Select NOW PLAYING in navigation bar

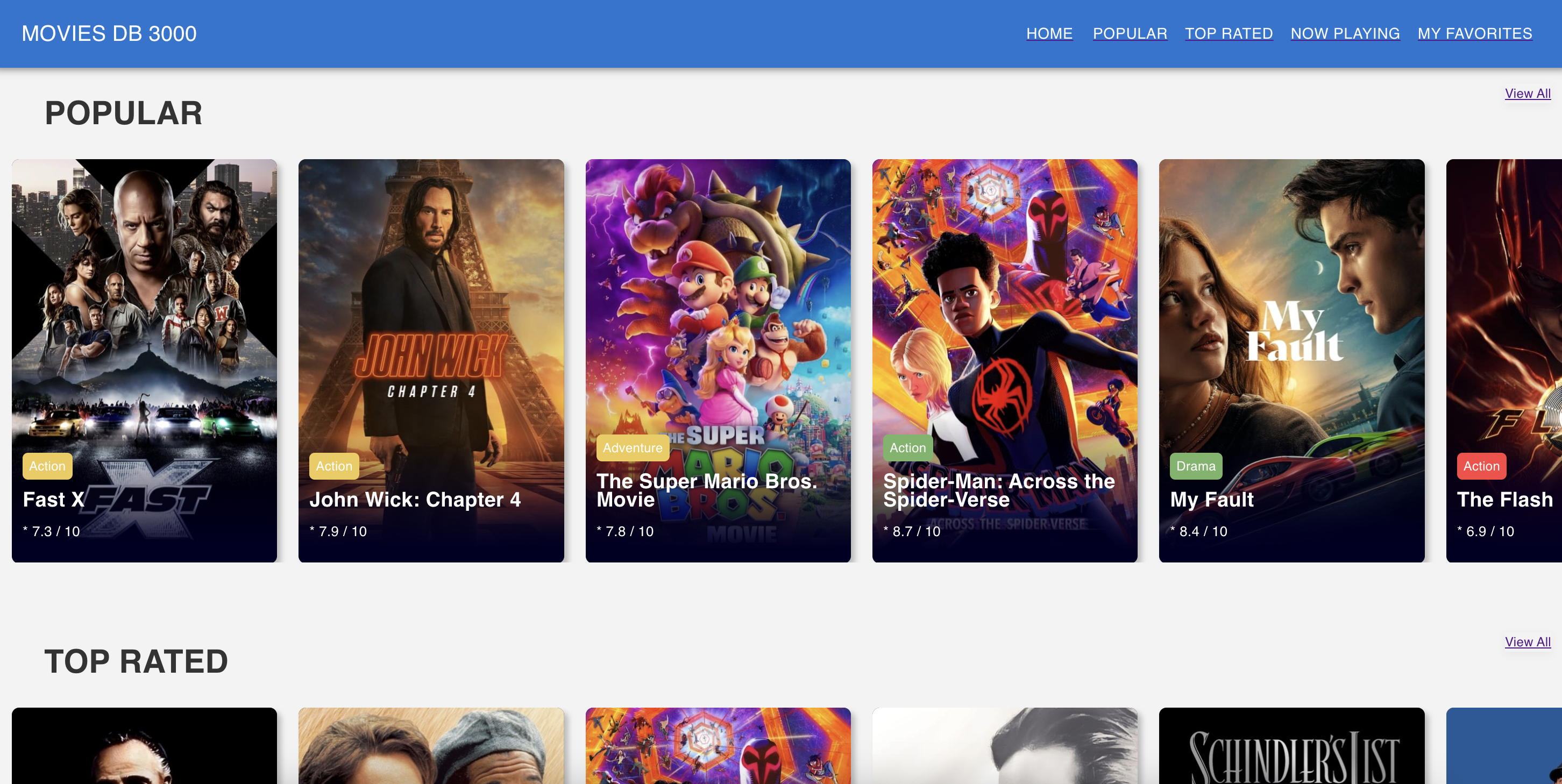1345,33
